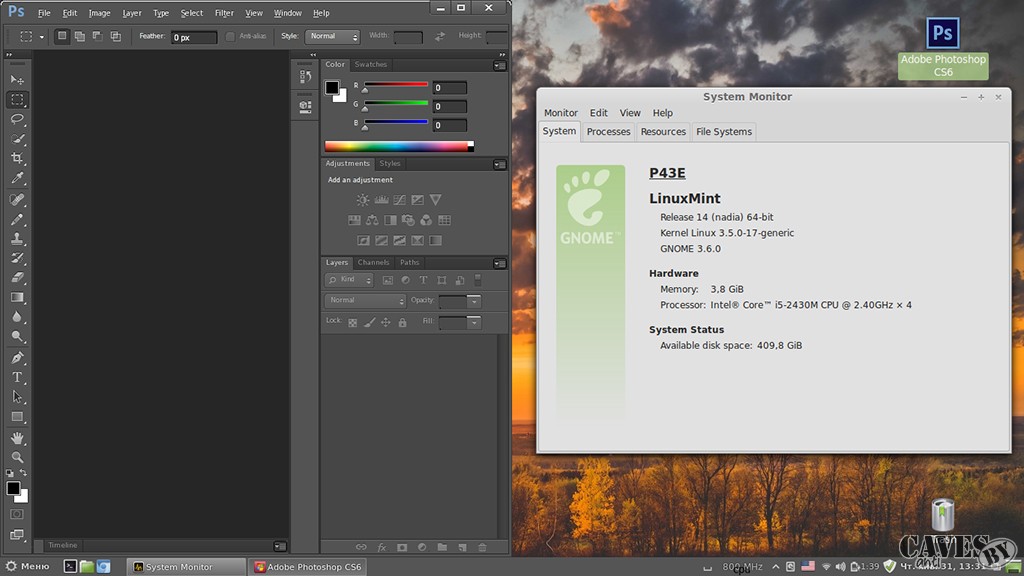This screenshot has height=576, width=1024.
Task: Expand the Fill slider dropdown
Action: 474,323
